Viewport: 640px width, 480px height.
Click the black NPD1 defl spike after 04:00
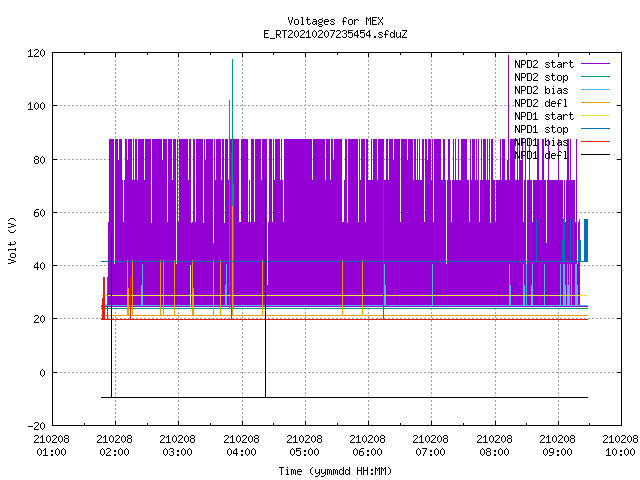pyautogui.click(x=265, y=286)
